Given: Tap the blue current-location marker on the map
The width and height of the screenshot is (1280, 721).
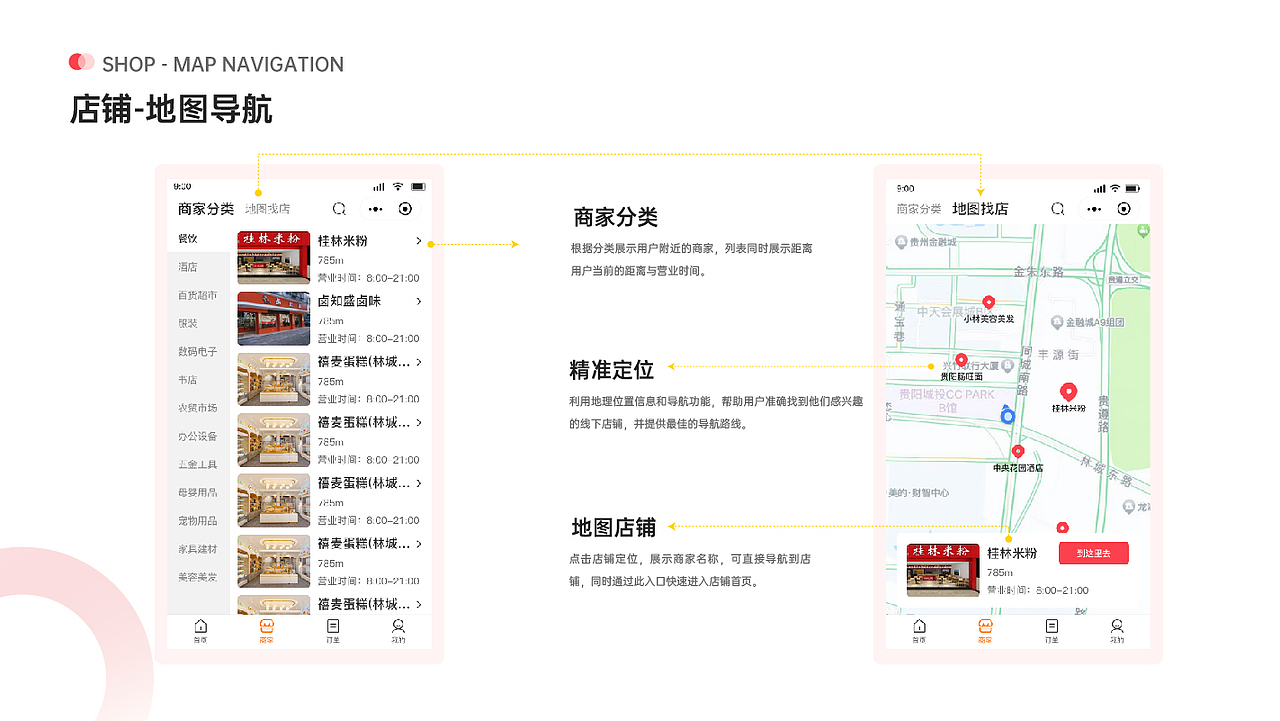Looking at the screenshot, I should [1008, 417].
